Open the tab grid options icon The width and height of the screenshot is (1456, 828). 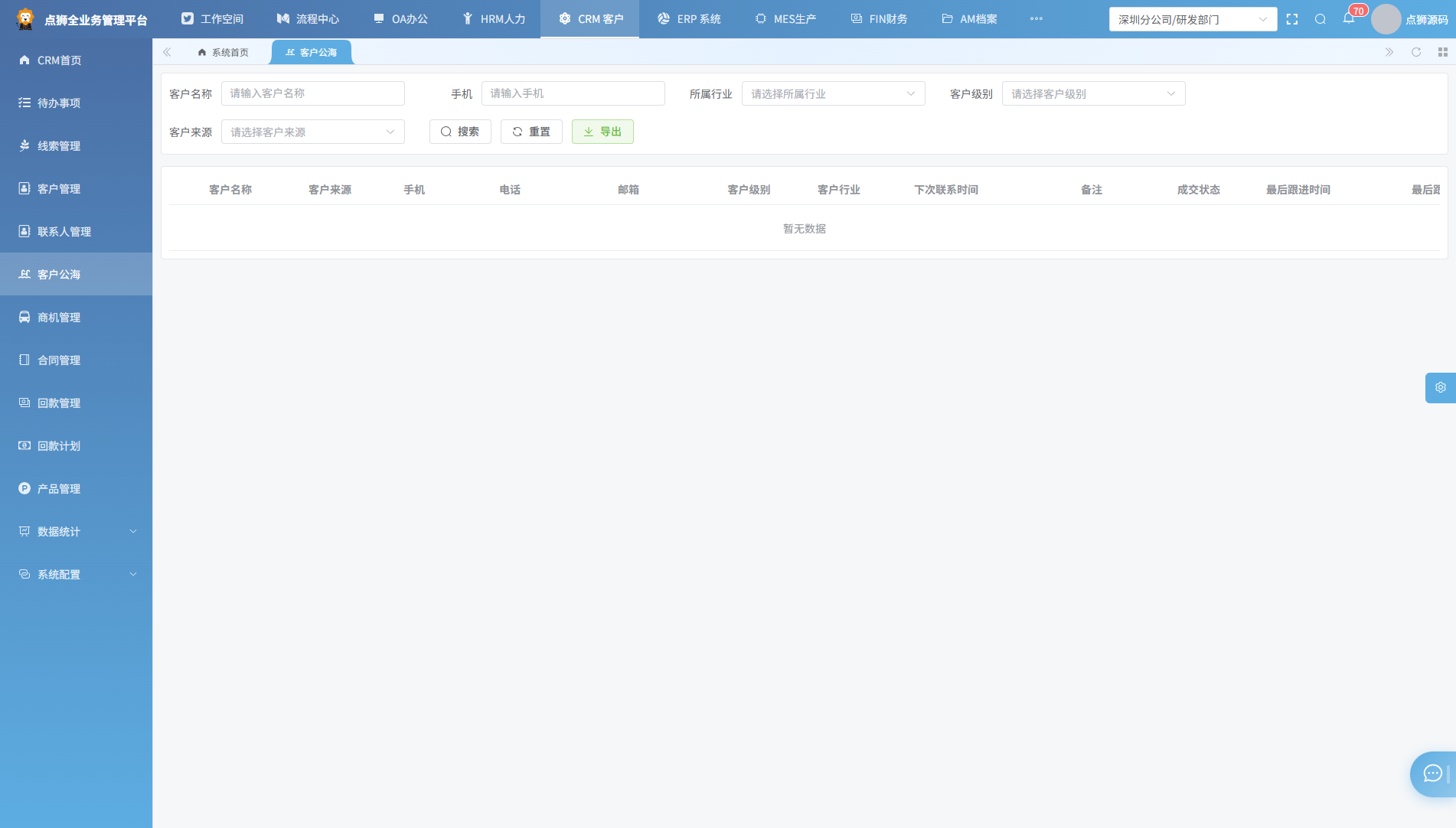tap(1443, 52)
